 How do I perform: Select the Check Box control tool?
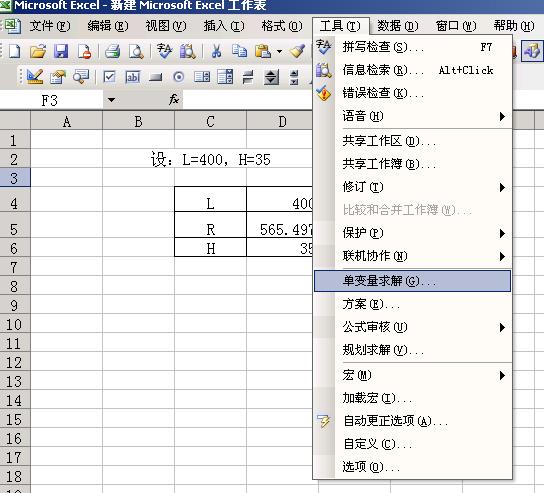pos(109,77)
